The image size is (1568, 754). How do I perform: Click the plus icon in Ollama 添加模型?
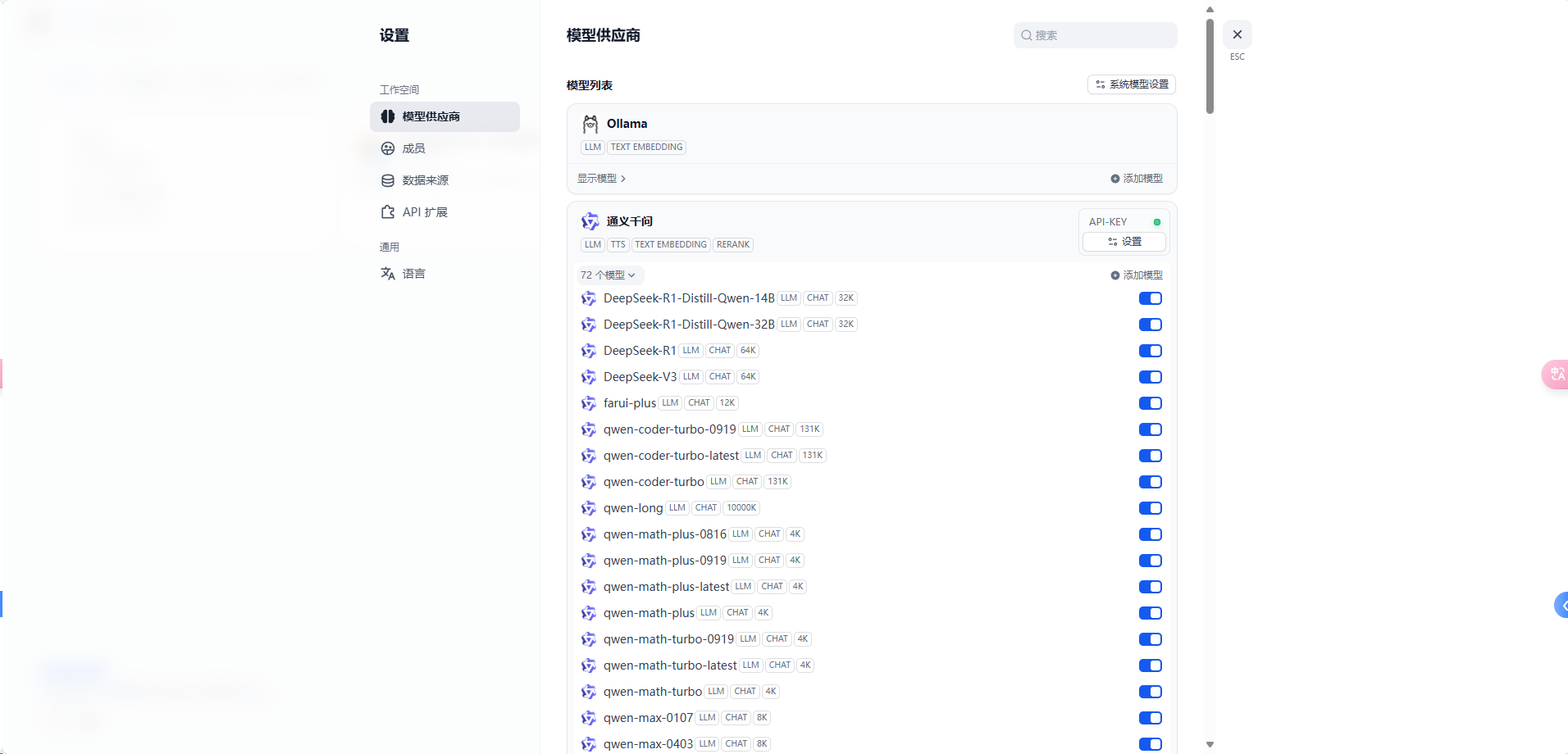1115,179
